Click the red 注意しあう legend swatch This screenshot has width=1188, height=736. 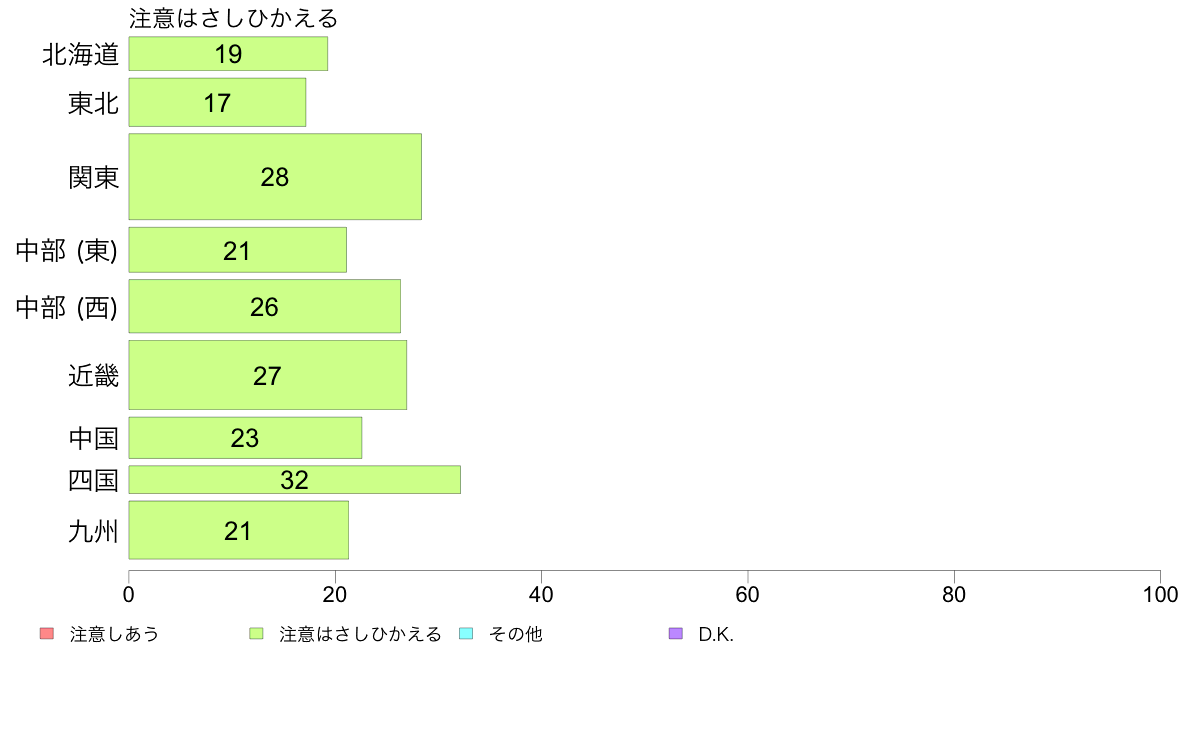47,634
